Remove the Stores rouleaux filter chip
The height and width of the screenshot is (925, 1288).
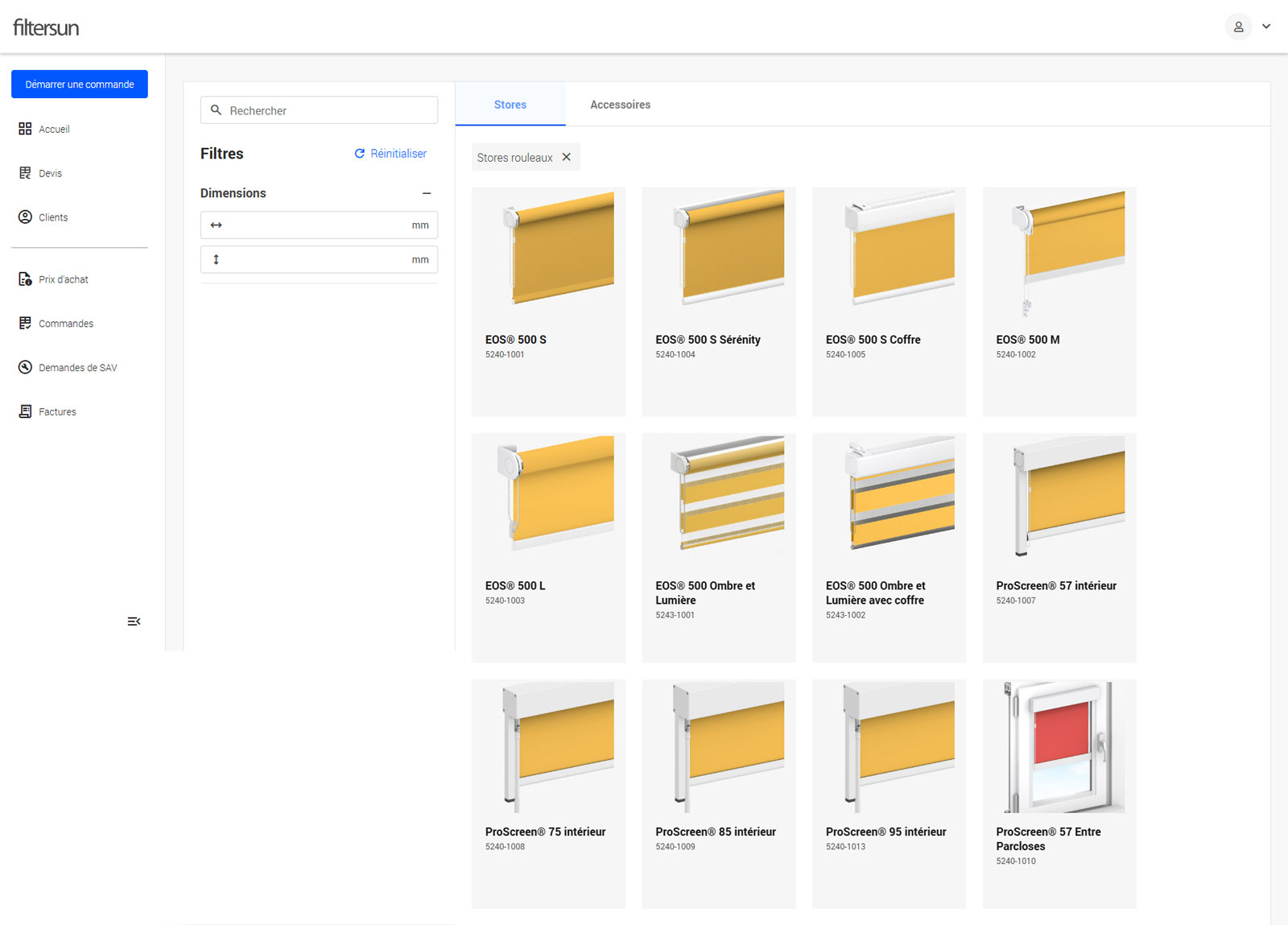tap(567, 157)
